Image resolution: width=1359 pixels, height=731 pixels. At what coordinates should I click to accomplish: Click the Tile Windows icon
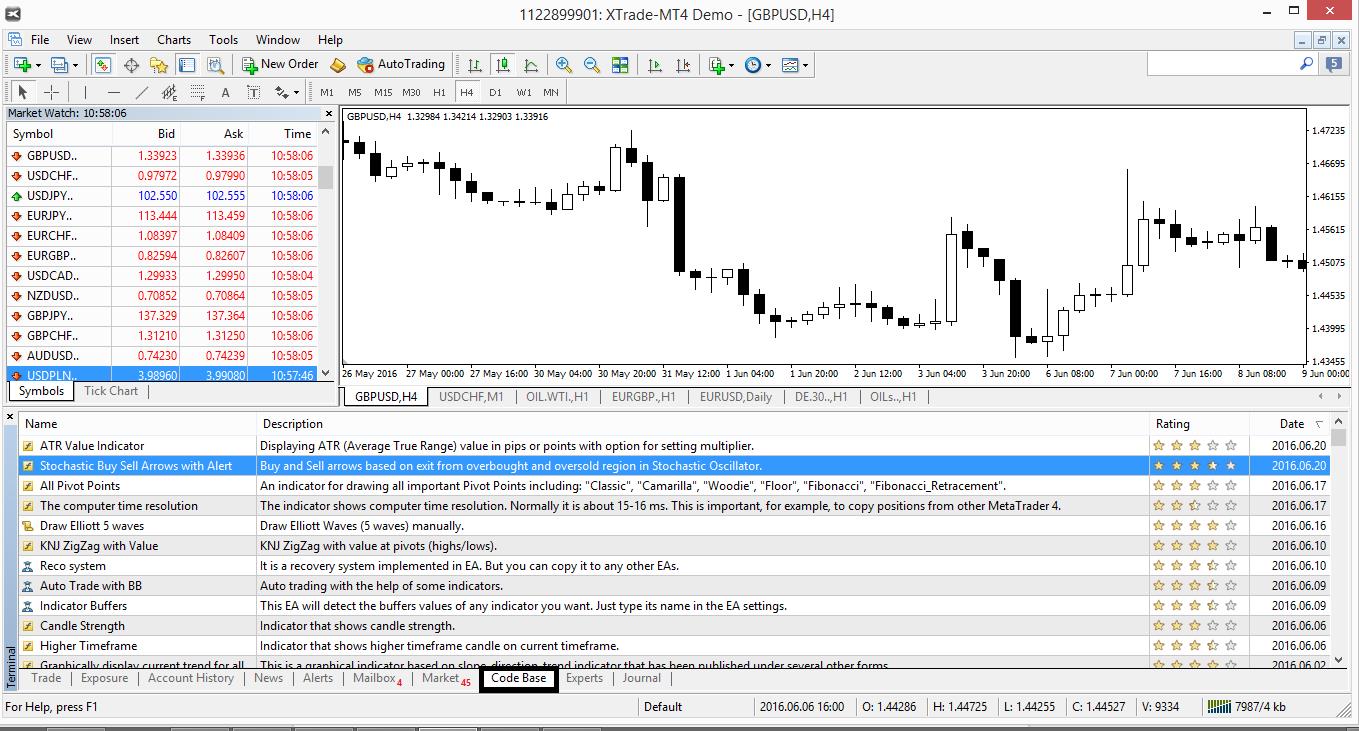click(620, 65)
